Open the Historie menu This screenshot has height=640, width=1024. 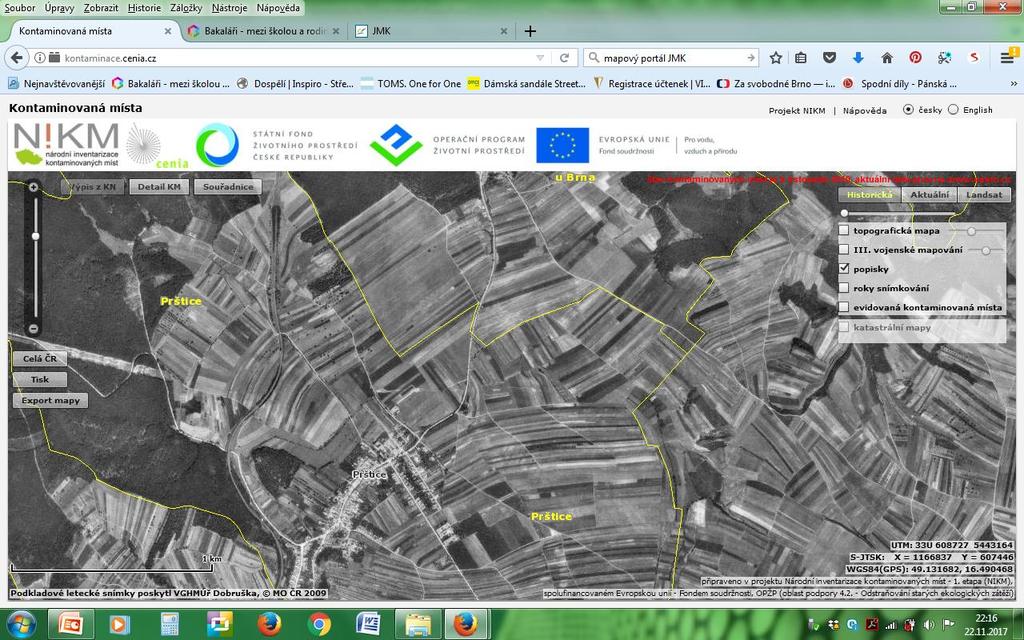pyautogui.click(x=144, y=8)
